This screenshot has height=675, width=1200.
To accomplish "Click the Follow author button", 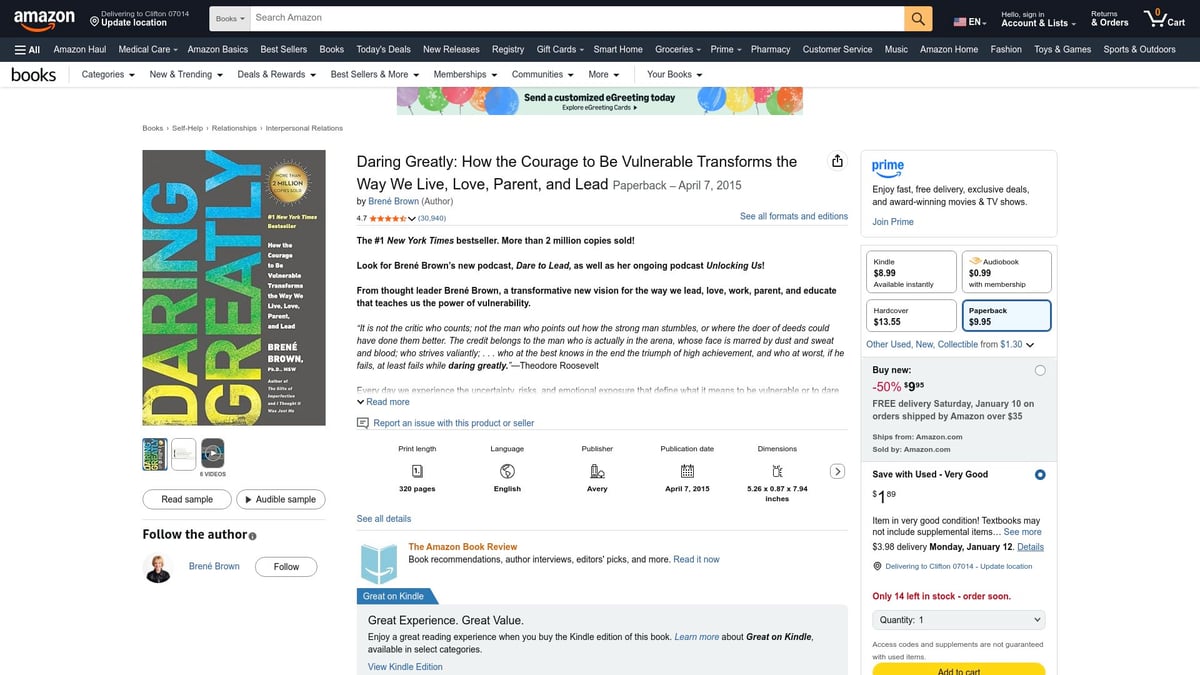I will coord(286,567).
